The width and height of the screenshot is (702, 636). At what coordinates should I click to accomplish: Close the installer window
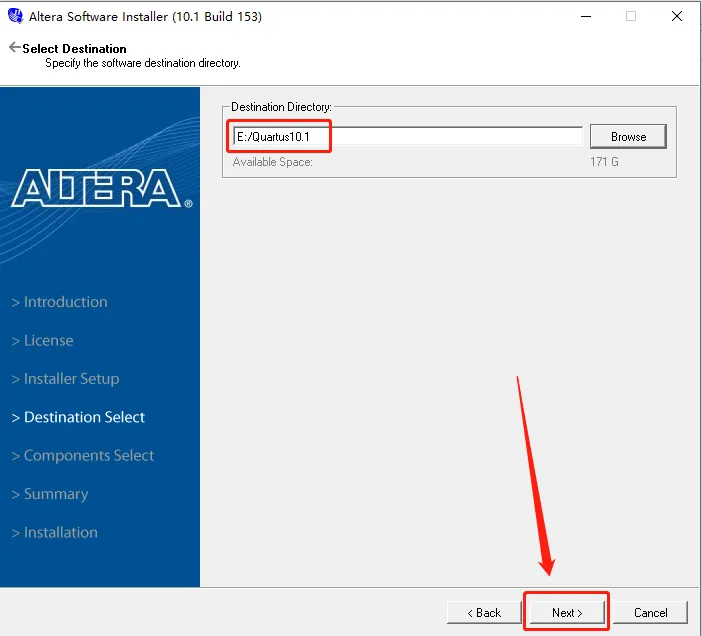[677, 16]
